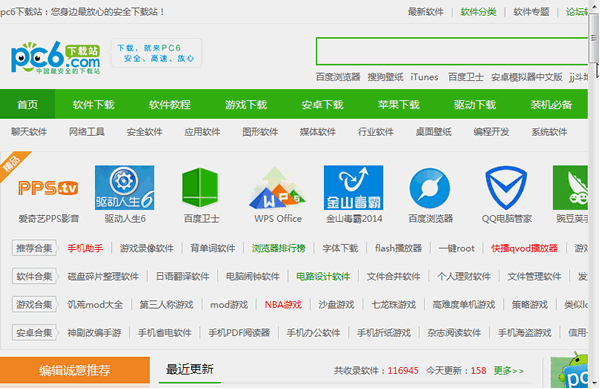Select the 首页 navigation tab
This screenshot has height=389, width=600.
28,104
